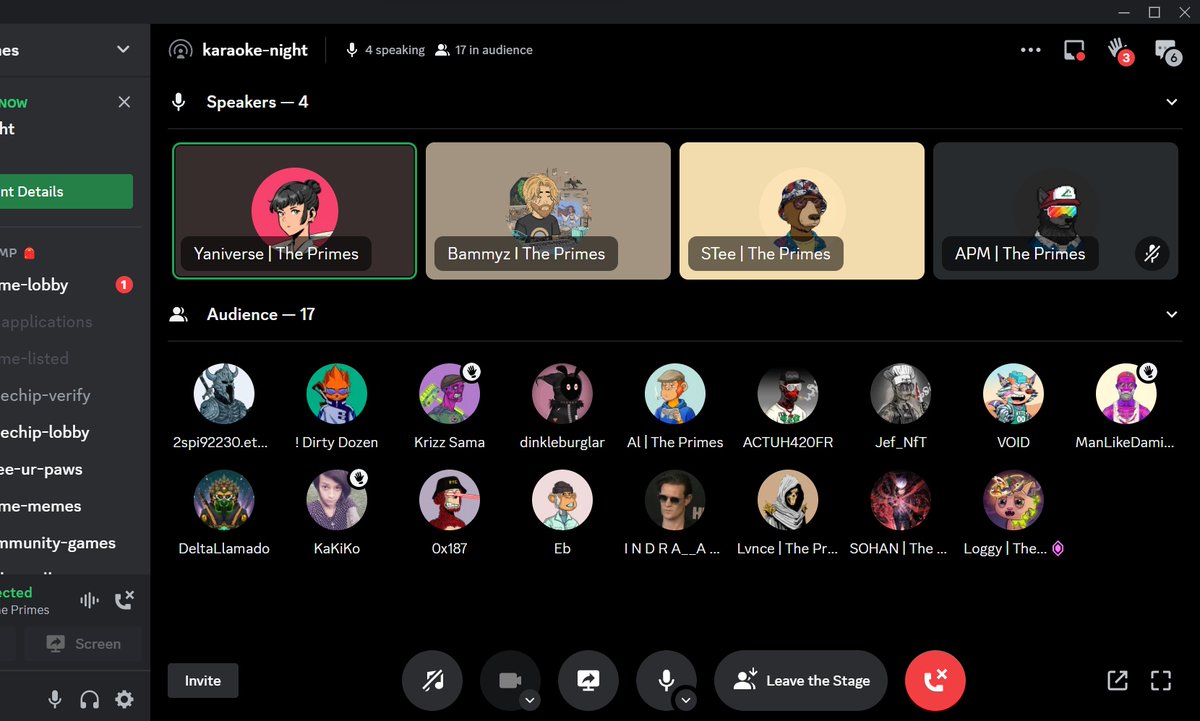Open the KaKiKo avatar
Viewport: 1200px width, 721px height.
337,500
